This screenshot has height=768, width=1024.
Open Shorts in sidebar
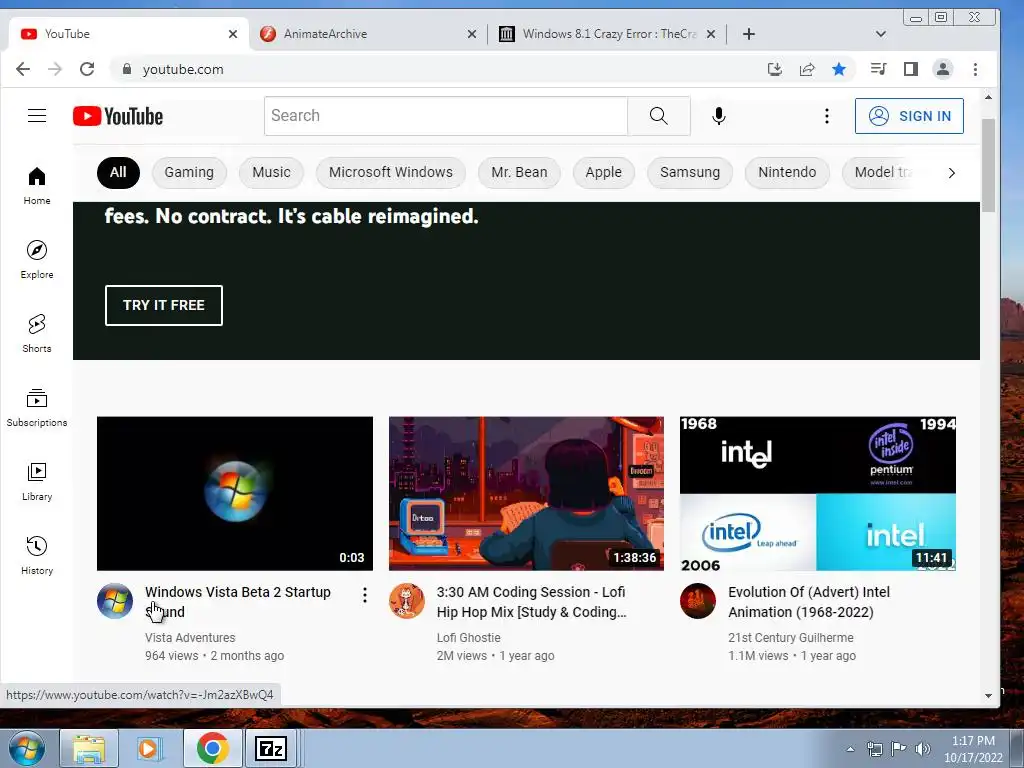37,333
